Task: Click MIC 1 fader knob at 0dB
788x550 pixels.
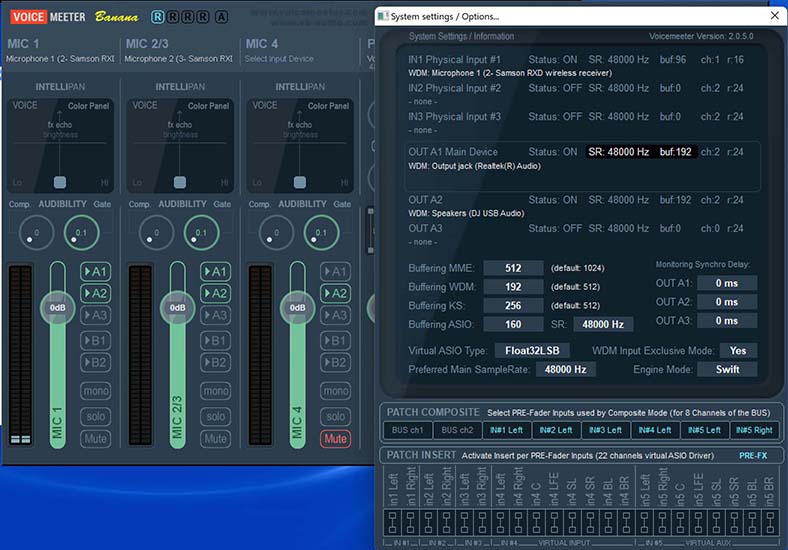Action: coord(57,308)
